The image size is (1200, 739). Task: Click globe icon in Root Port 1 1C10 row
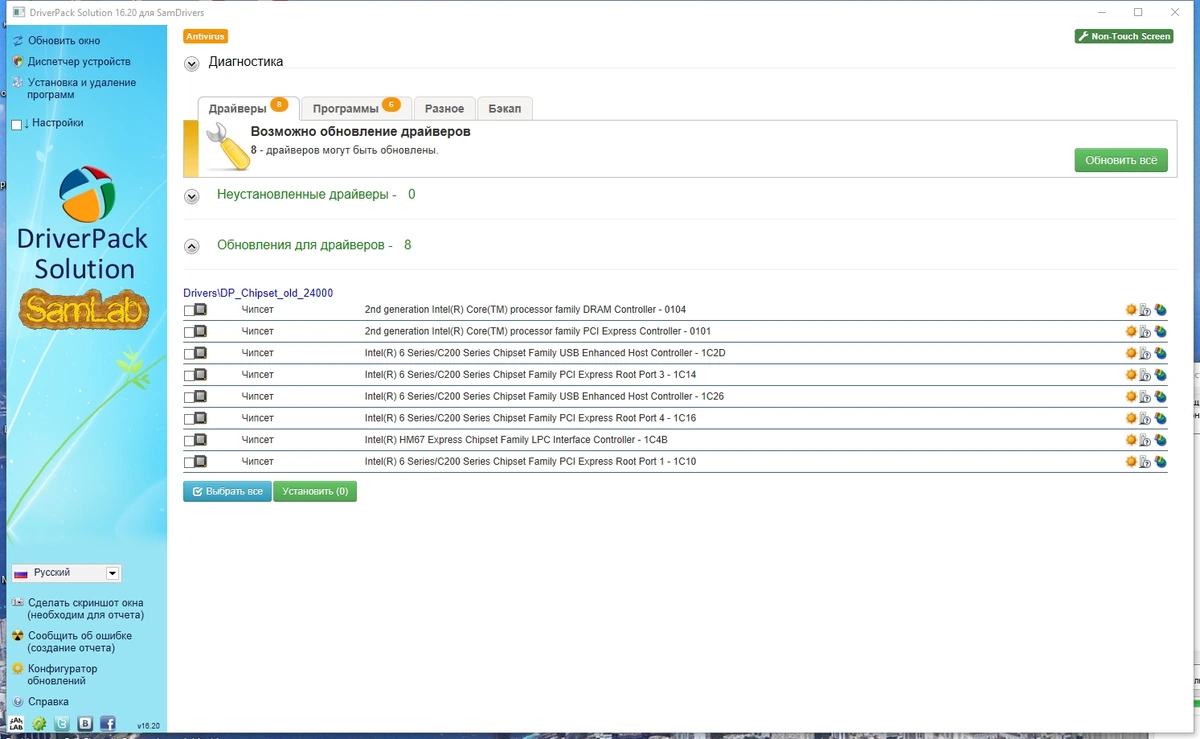1160,462
